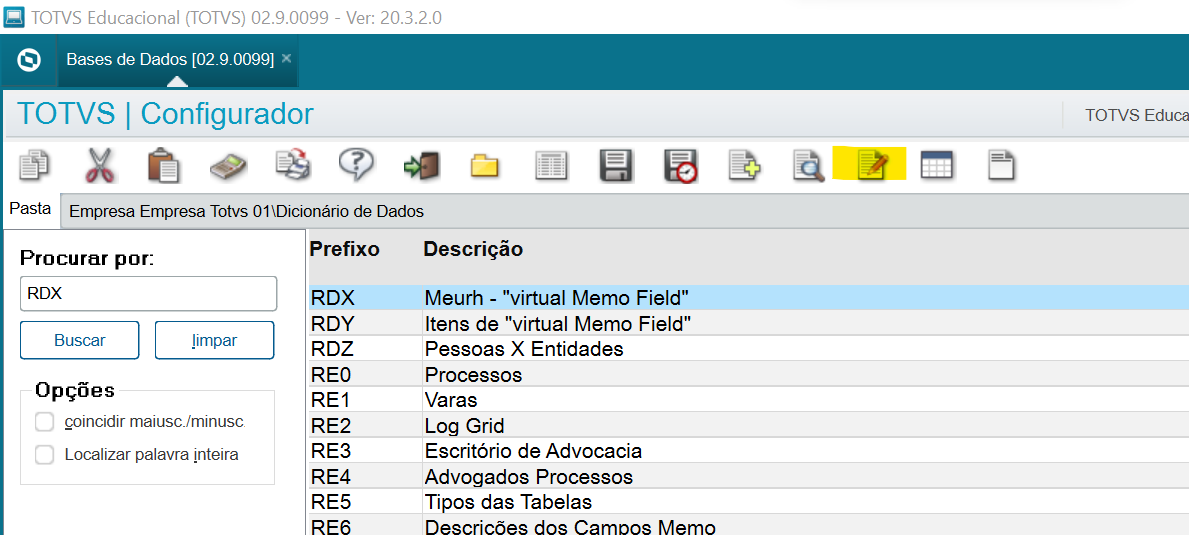Click the limpar button
The width and height of the screenshot is (1189, 535).
pos(215,340)
